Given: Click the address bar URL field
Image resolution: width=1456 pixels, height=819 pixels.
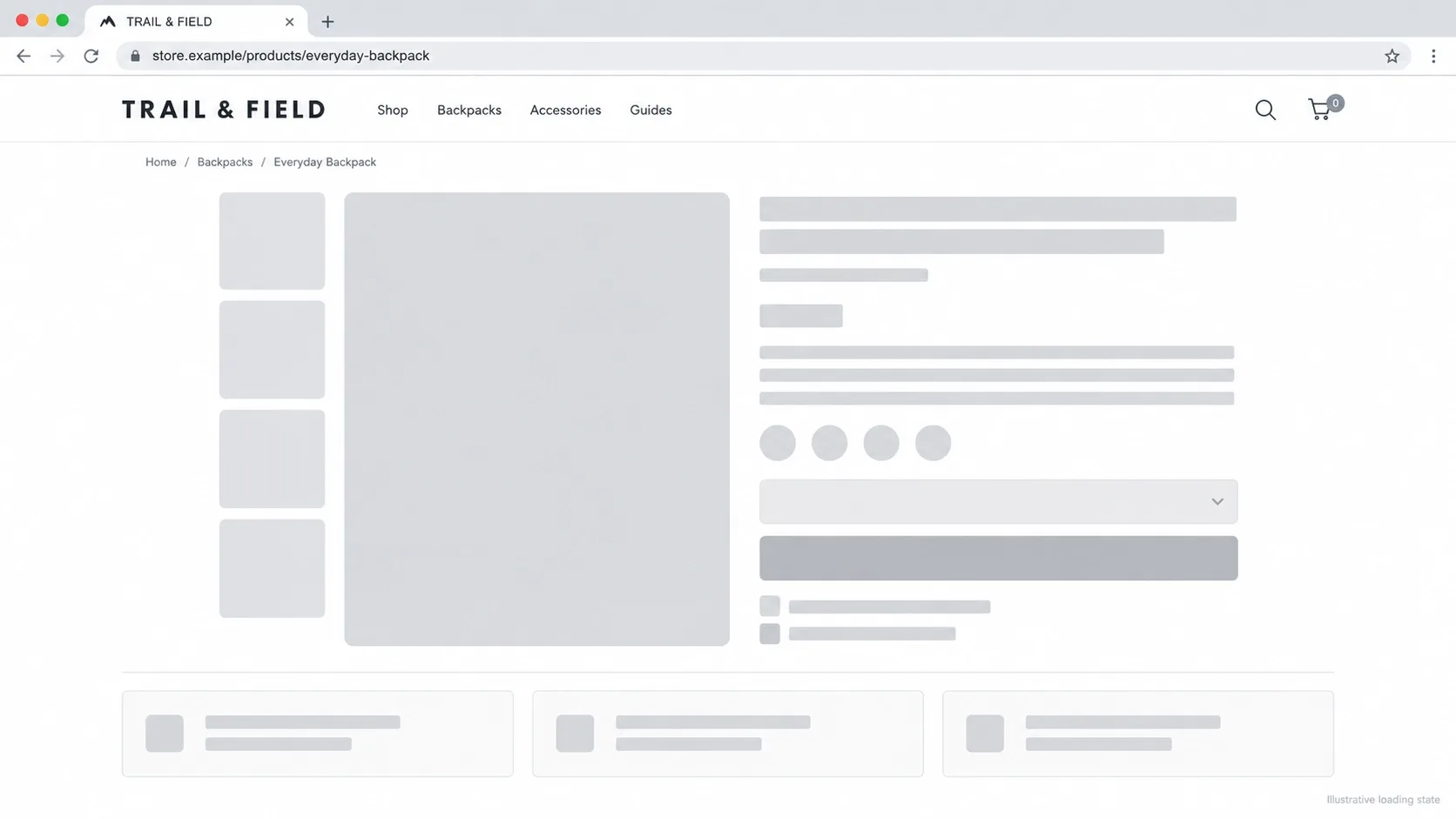Looking at the screenshot, I should tap(763, 56).
